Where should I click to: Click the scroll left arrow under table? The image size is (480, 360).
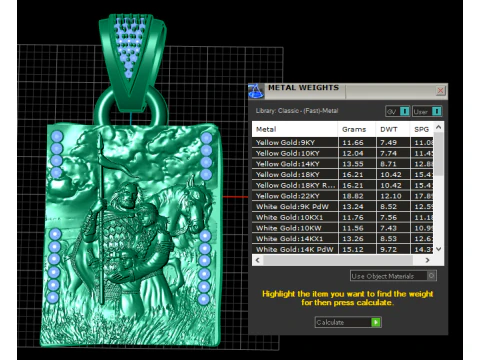(257, 260)
